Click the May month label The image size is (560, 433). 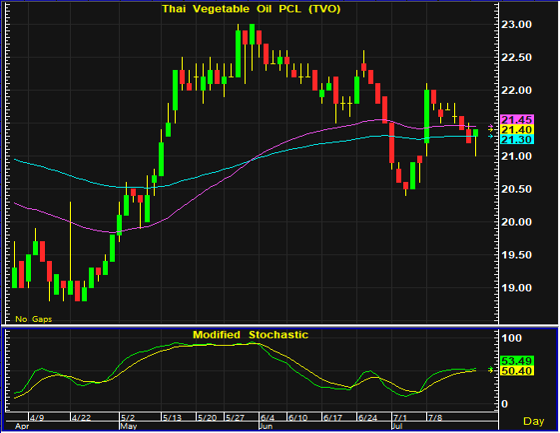pyautogui.click(x=129, y=426)
